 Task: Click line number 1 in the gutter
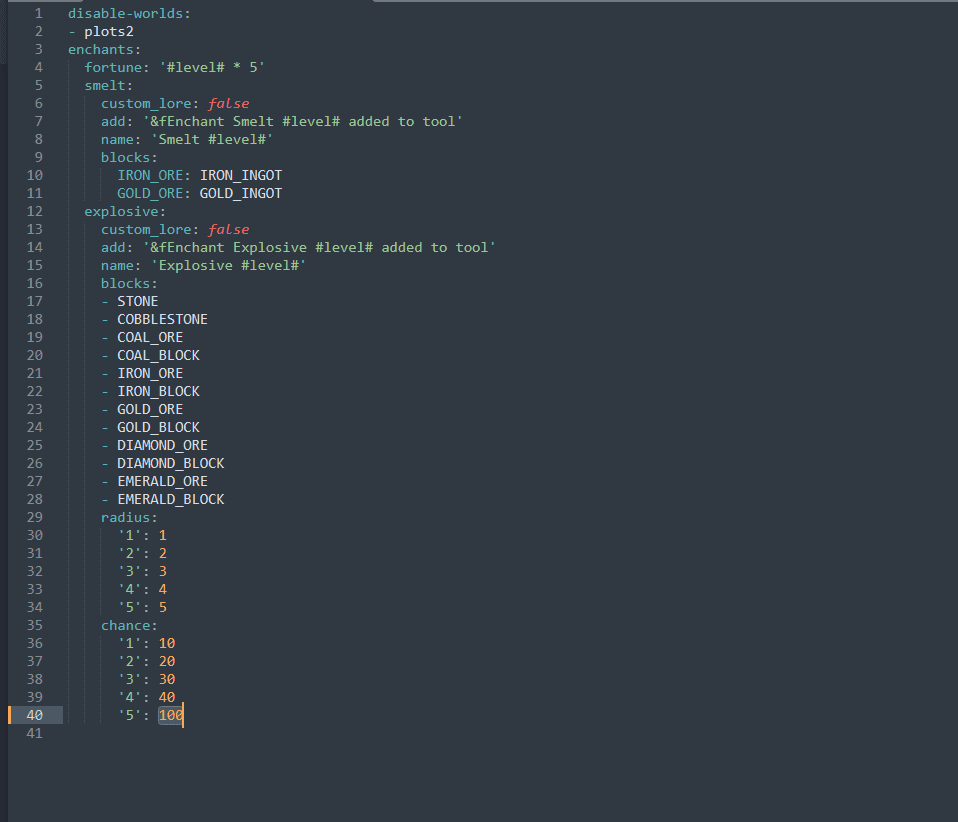click(38, 14)
